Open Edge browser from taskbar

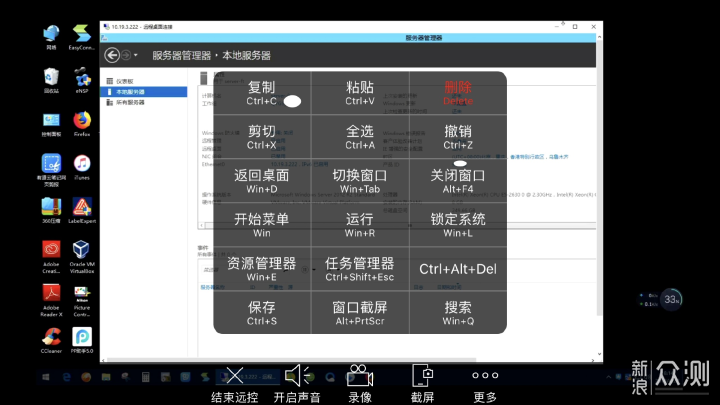[x=67, y=377]
